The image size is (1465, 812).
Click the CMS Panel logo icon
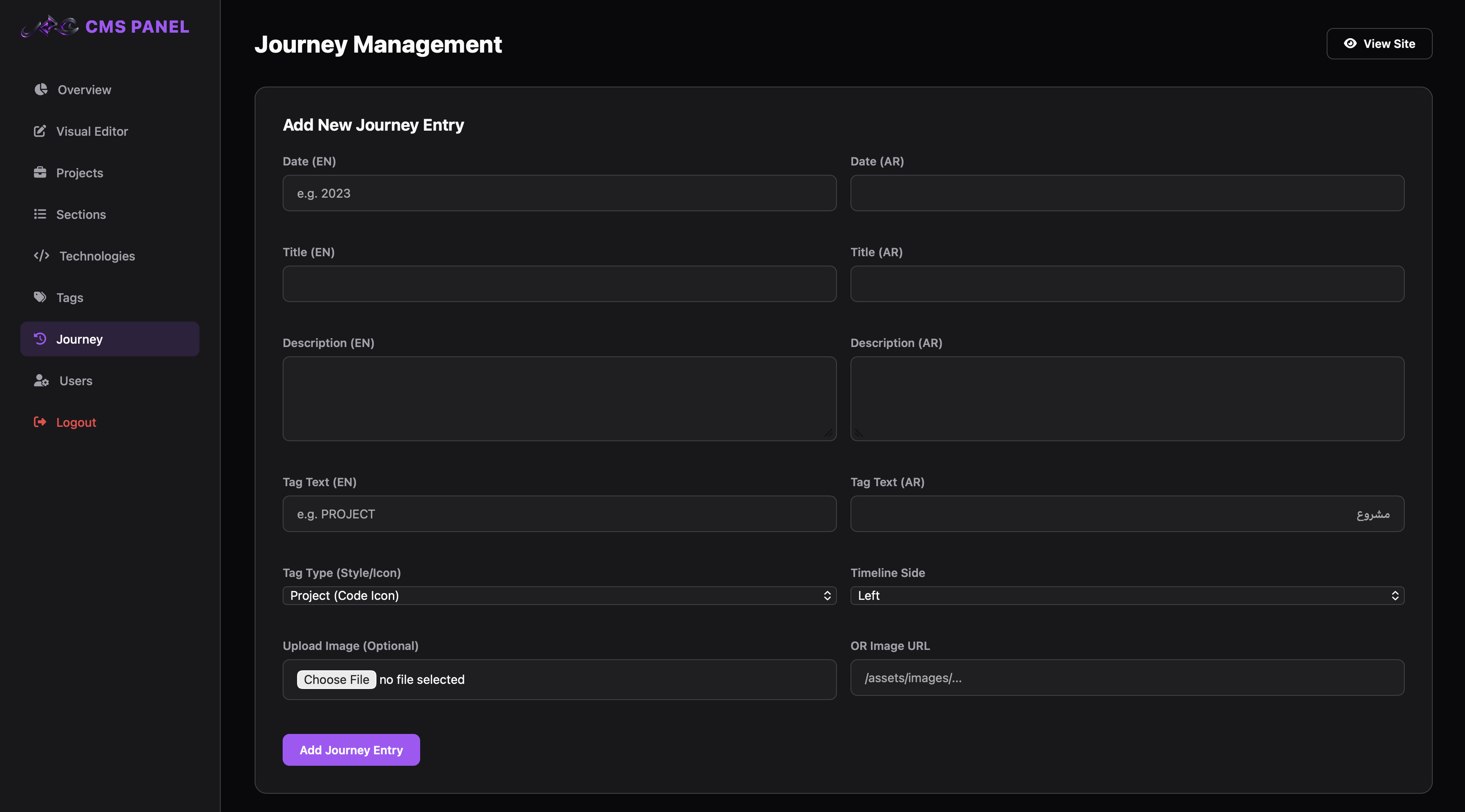pyautogui.click(x=50, y=26)
